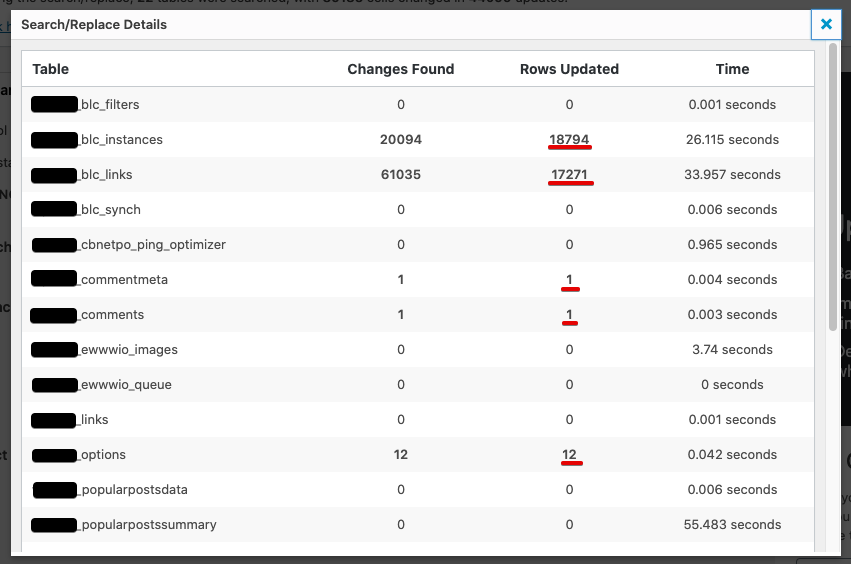
Task: Click rows updated link for commentmeta table
Action: tap(569, 280)
